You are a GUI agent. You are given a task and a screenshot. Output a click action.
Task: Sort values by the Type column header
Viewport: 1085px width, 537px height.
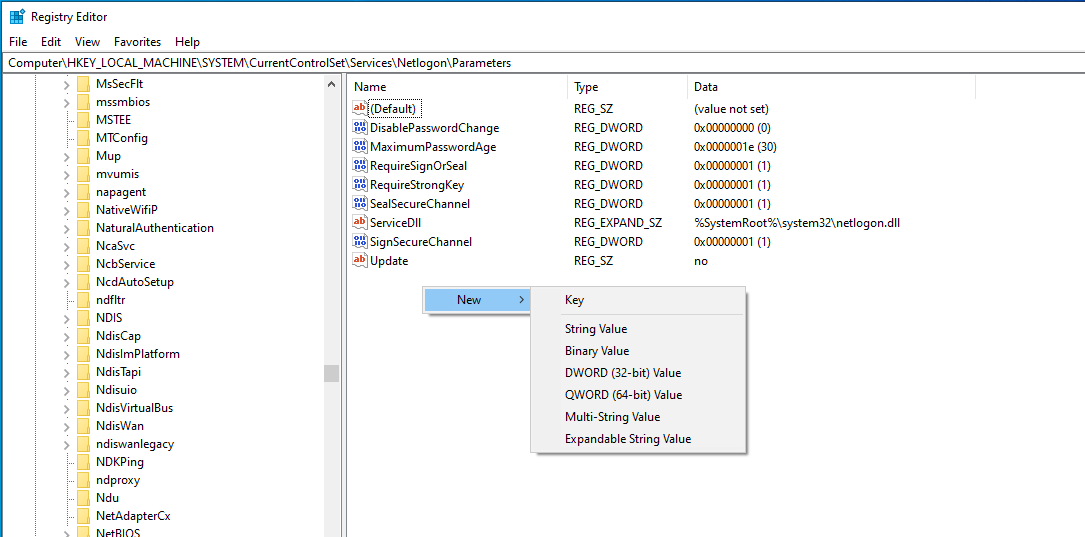pos(628,87)
